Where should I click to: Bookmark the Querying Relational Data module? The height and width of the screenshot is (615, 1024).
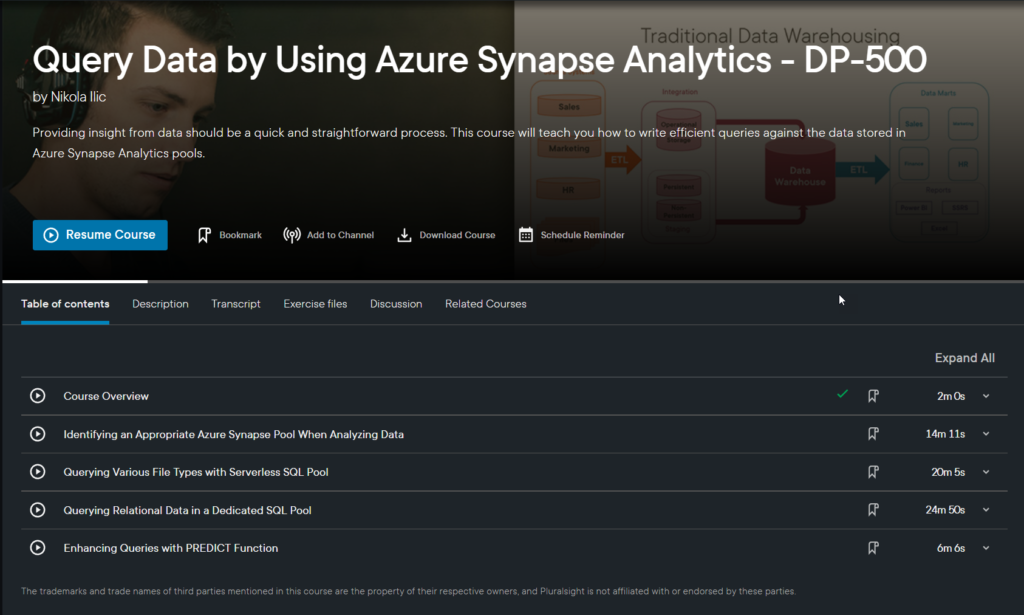pos(873,510)
